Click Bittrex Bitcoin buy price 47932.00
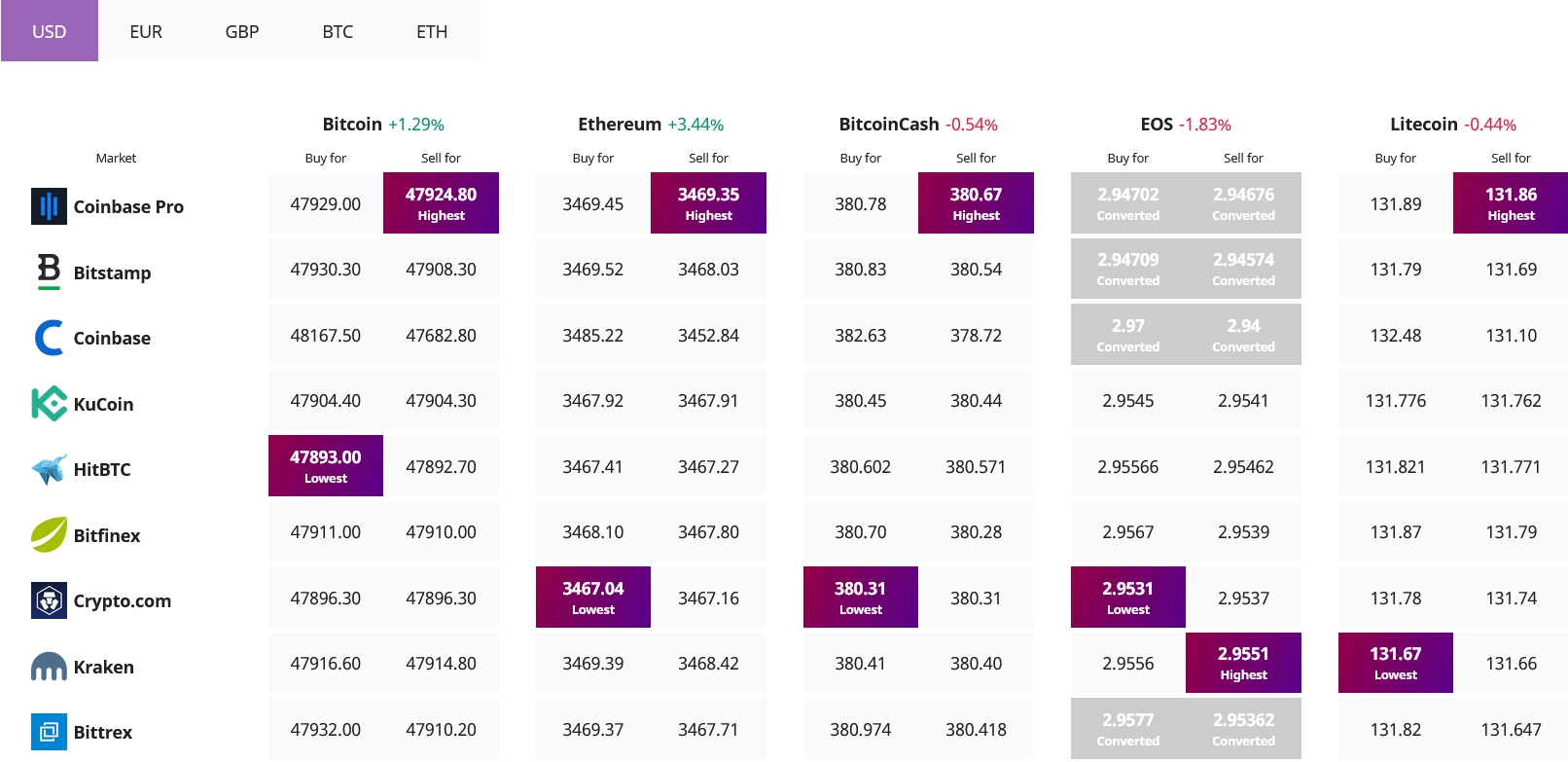 pyautogui.click(x=326, y=729)
